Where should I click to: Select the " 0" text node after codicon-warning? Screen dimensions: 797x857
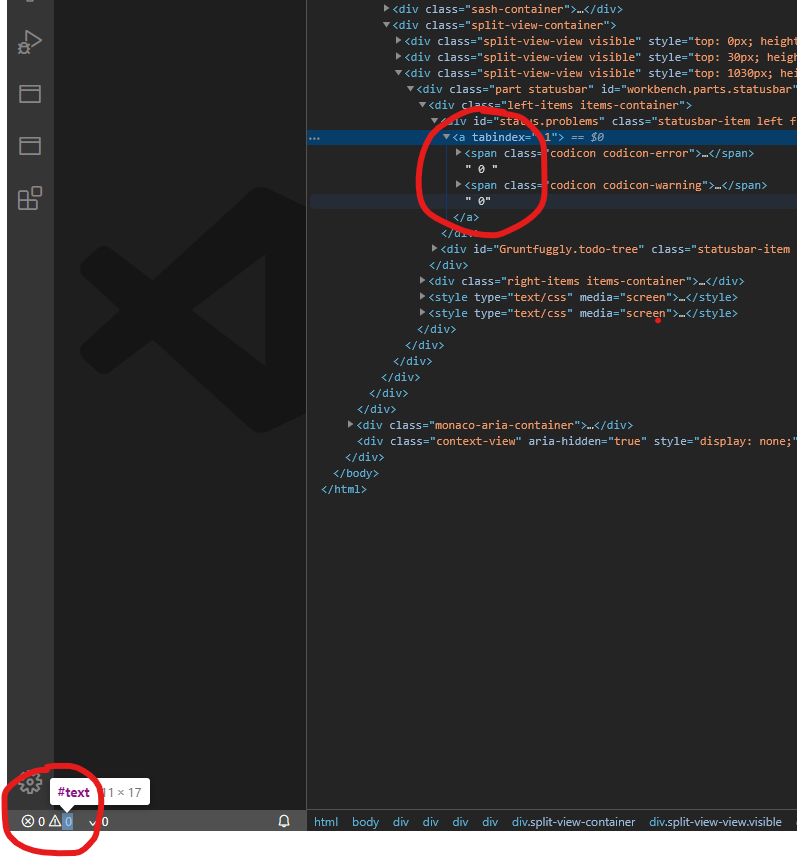click(478, 201)
